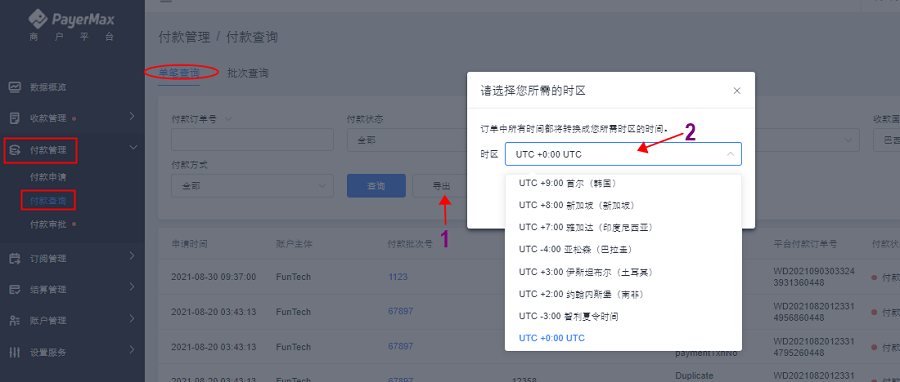Select highlighted UTC +0:00 UTC list option
The width and height of the screenshot is (900, 382).
623,338
